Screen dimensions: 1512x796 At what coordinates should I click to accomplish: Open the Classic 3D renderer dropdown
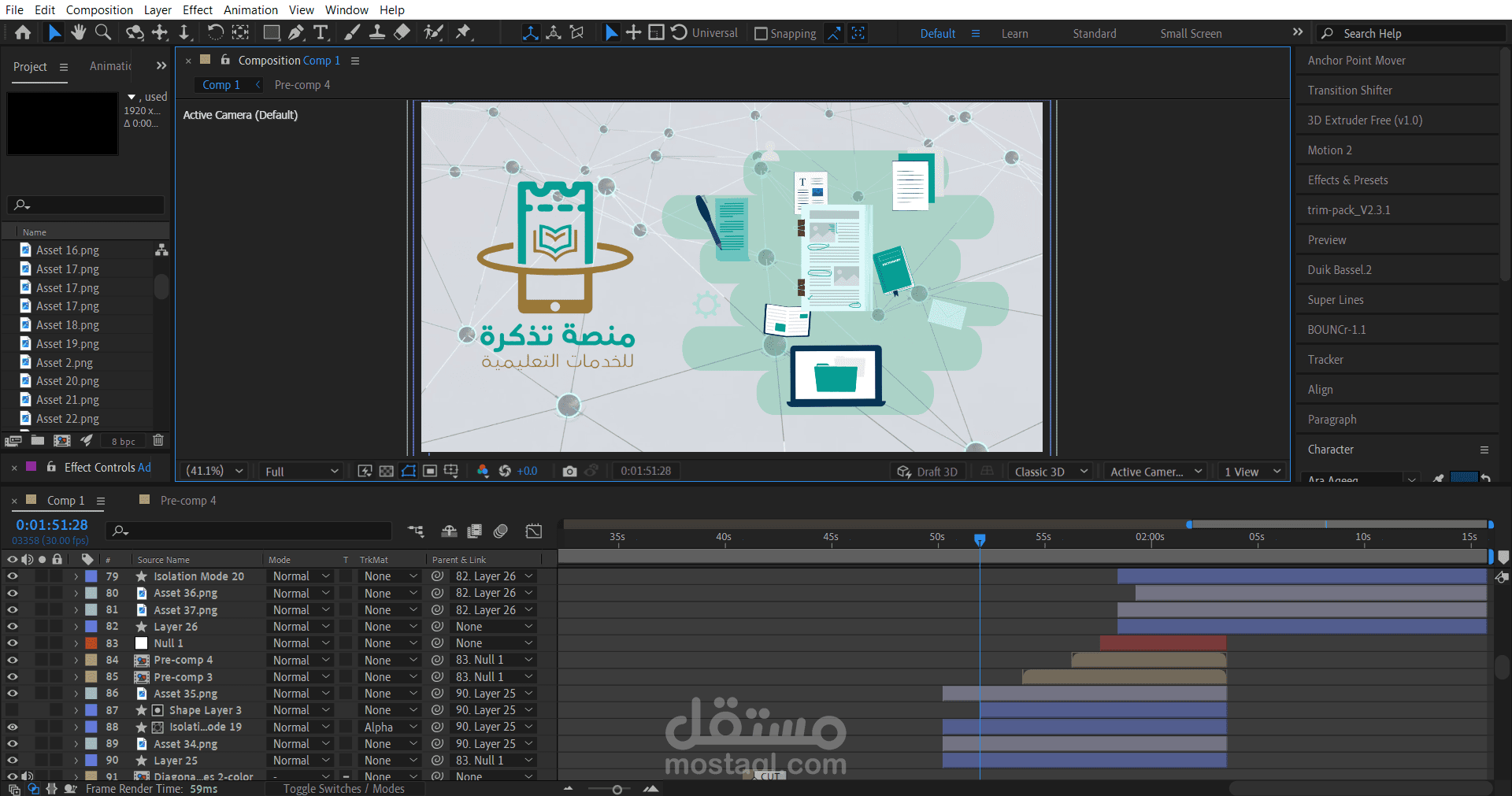[1051, 472]
